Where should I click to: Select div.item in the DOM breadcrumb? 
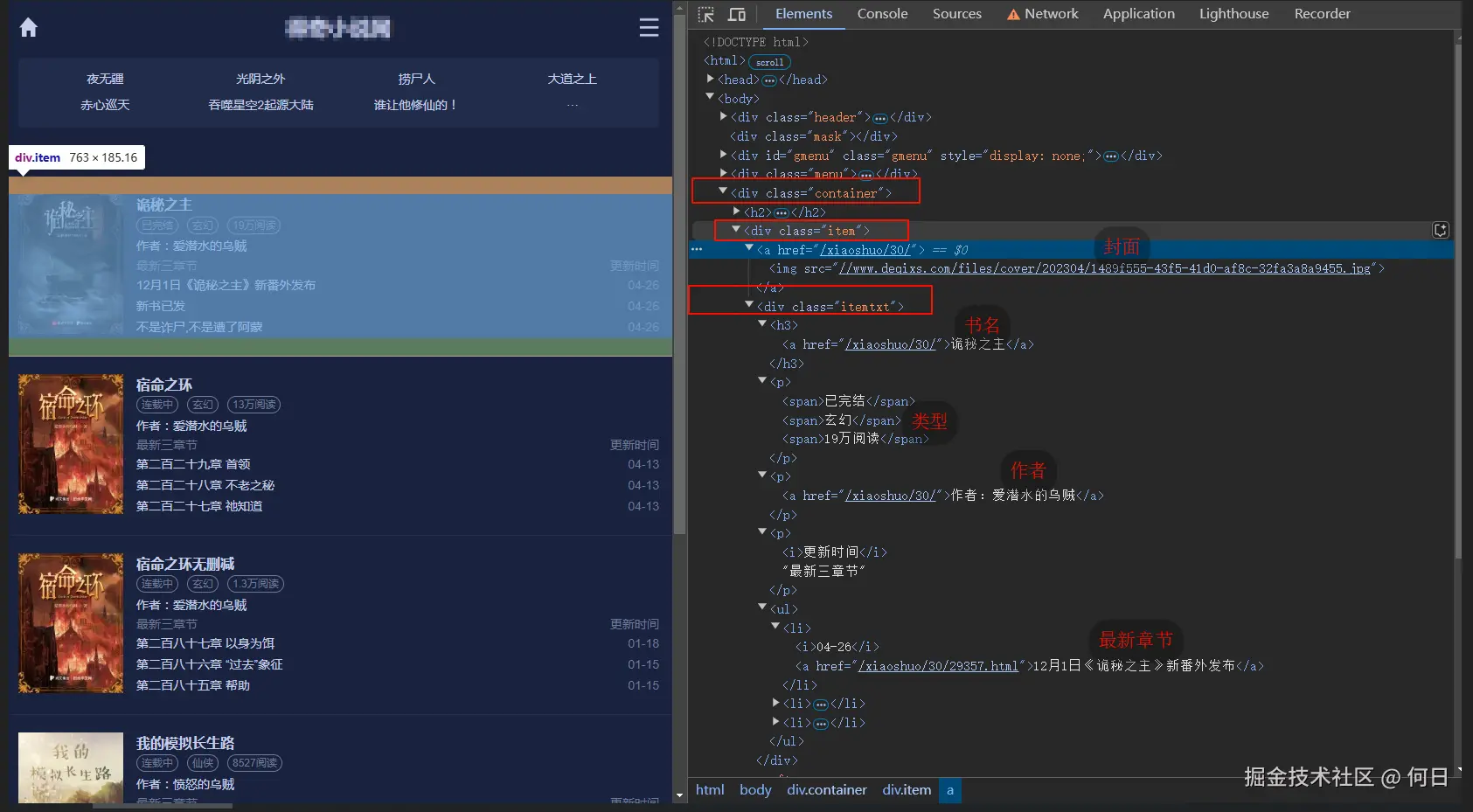click(907, 790)
